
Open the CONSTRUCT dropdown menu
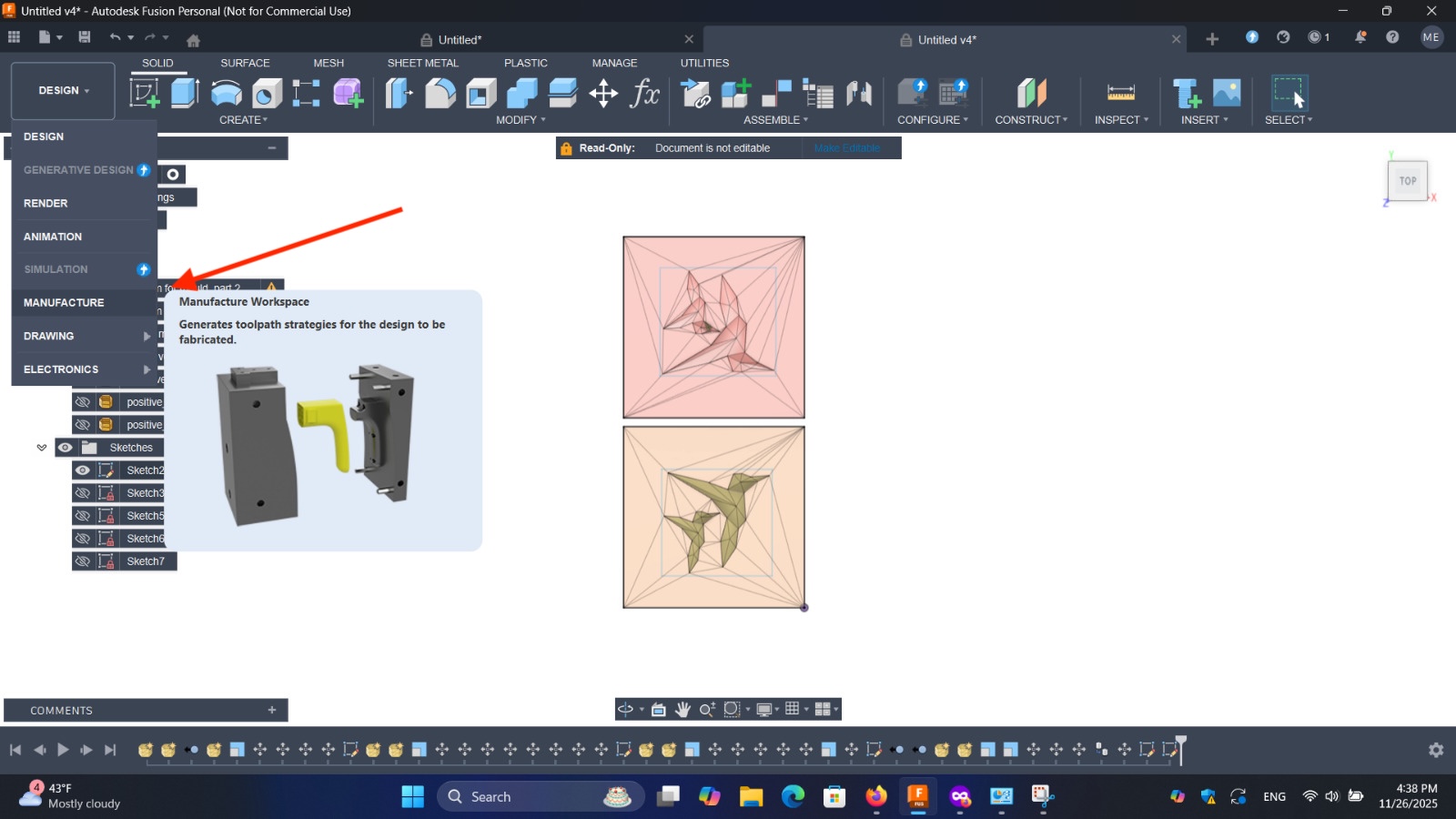[1031, 120]
